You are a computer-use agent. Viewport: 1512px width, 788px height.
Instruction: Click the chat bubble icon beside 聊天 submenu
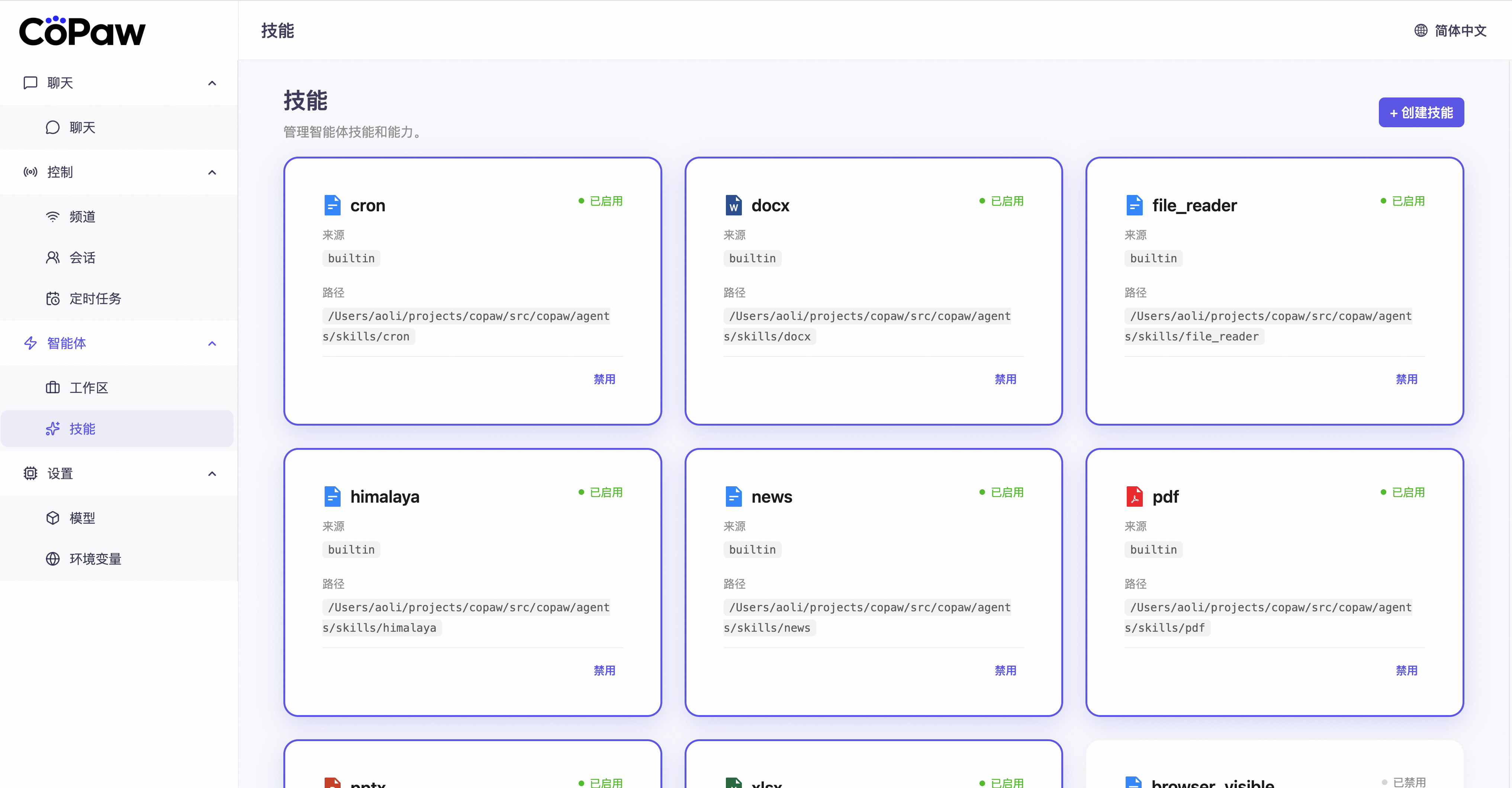53,127
